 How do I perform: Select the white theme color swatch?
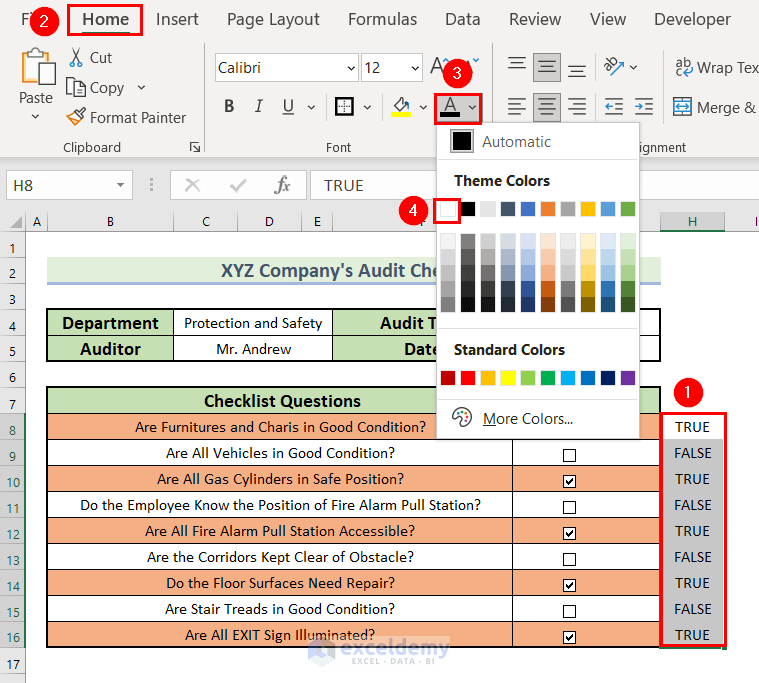pos(448,209)
